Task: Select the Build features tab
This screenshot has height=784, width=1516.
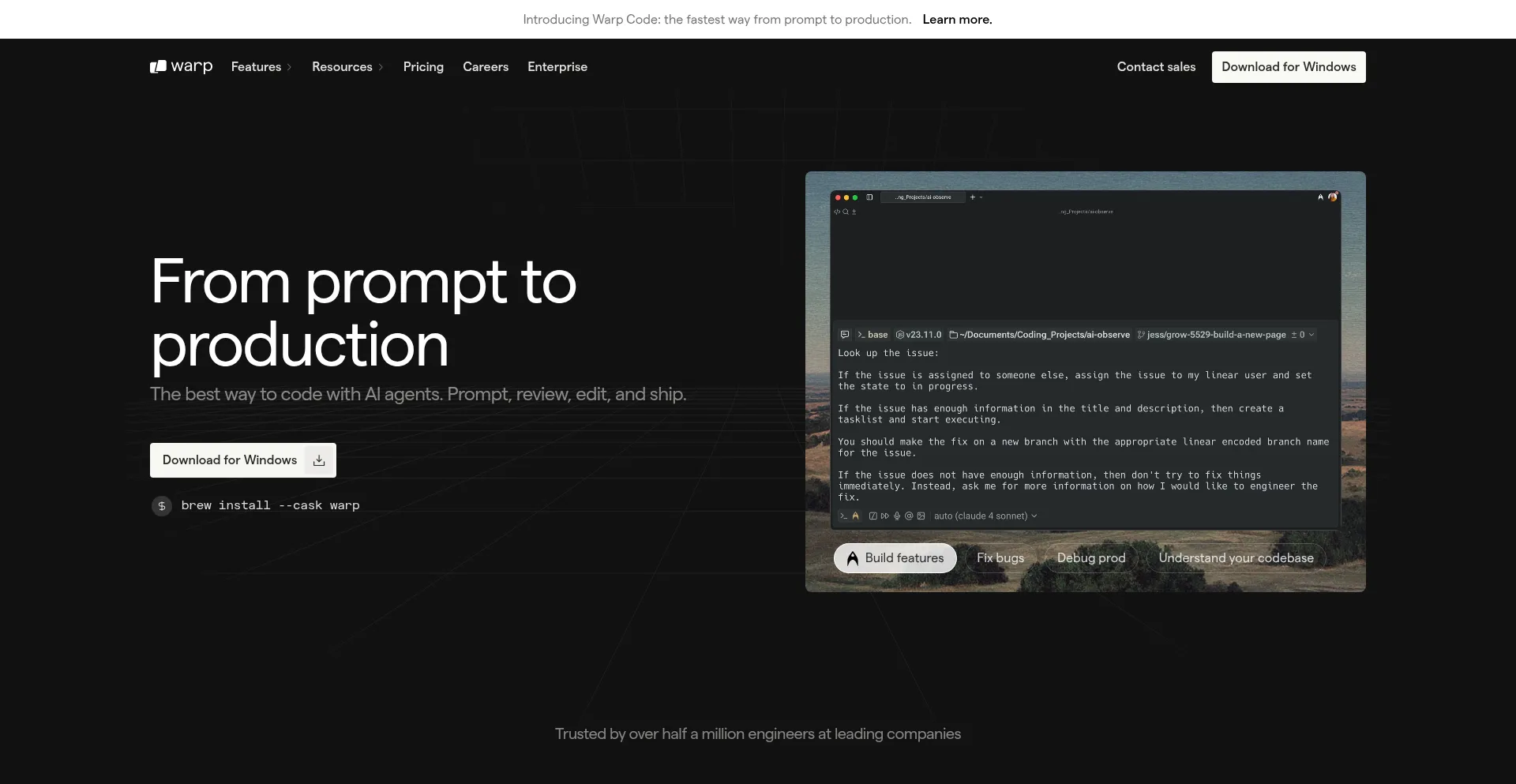Action: (895, 558)
